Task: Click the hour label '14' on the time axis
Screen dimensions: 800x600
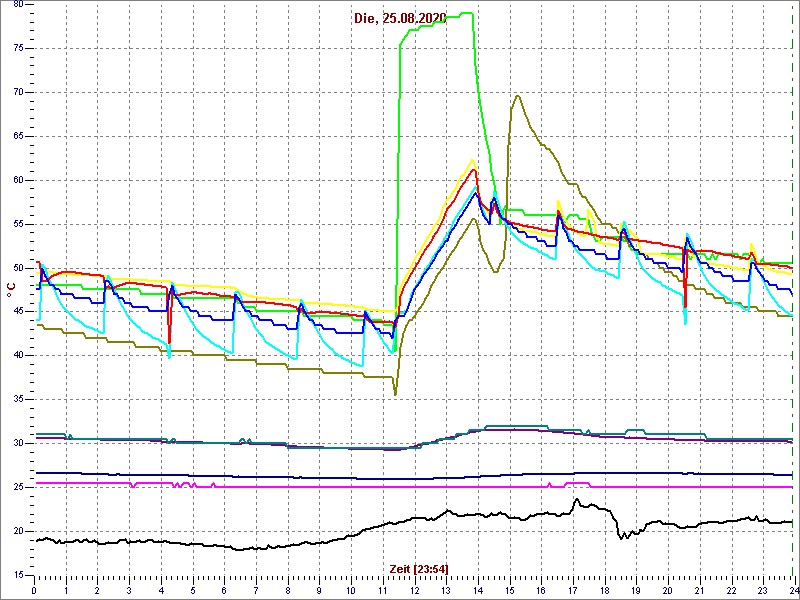Action: point(477,588)
